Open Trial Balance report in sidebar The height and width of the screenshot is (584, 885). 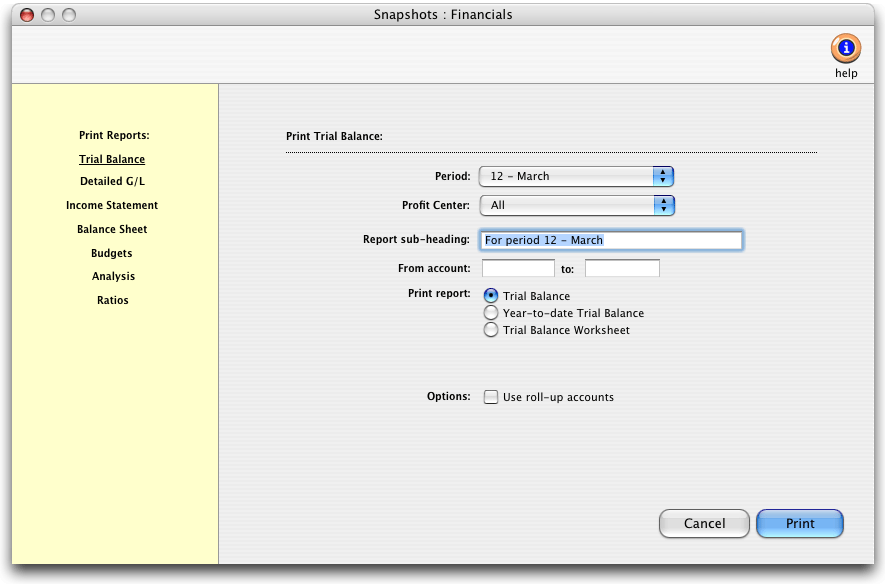(x=112, y=159)
